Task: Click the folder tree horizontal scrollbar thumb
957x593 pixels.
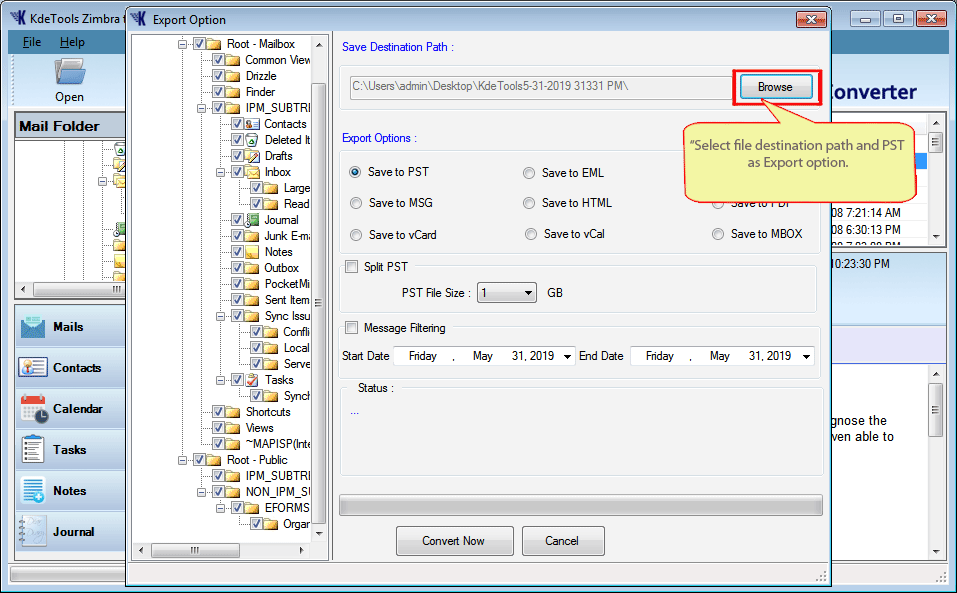Action: tap(195, 550)
